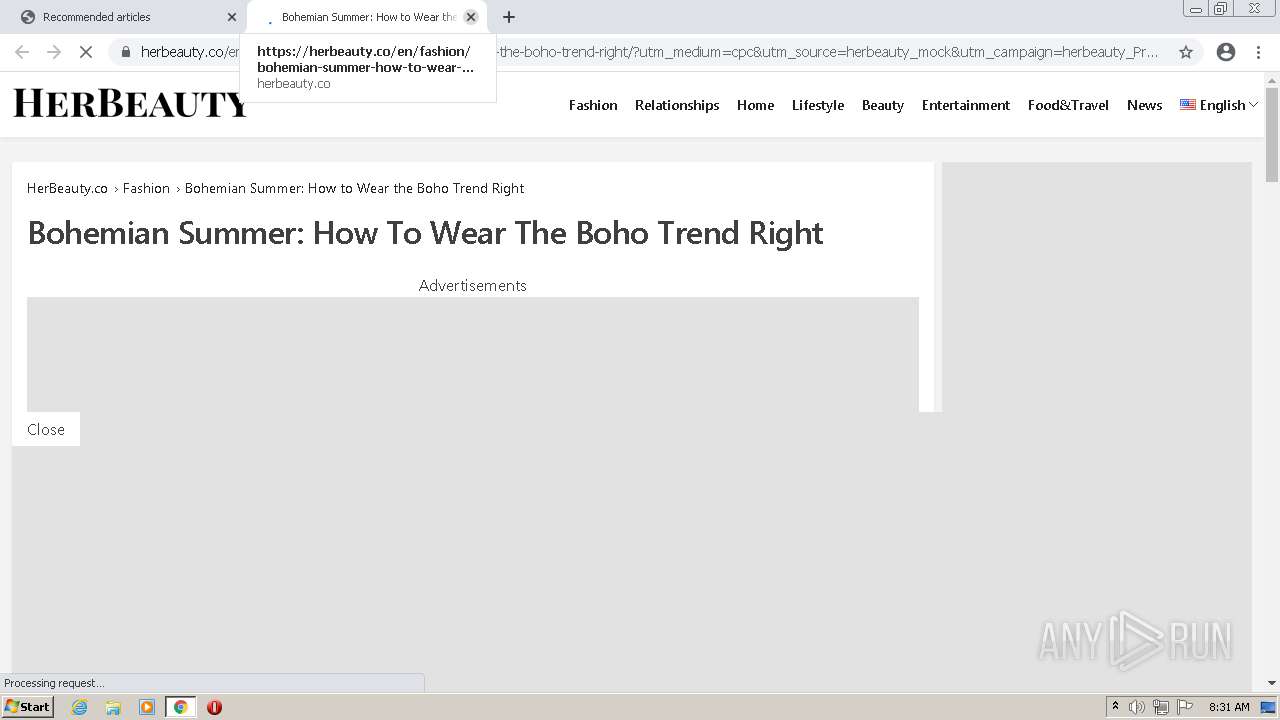
Task: Click the US flag language icon
Action: 1188,104
